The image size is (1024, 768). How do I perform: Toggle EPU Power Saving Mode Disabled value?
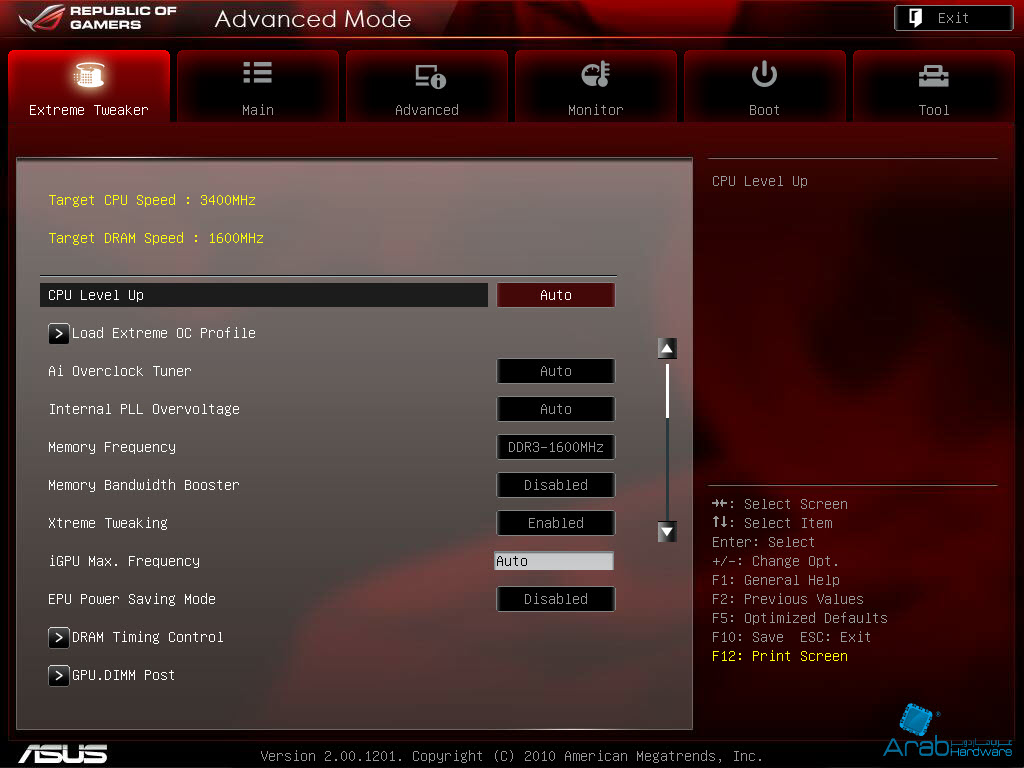pyautogui.click(x=556, y=599)
